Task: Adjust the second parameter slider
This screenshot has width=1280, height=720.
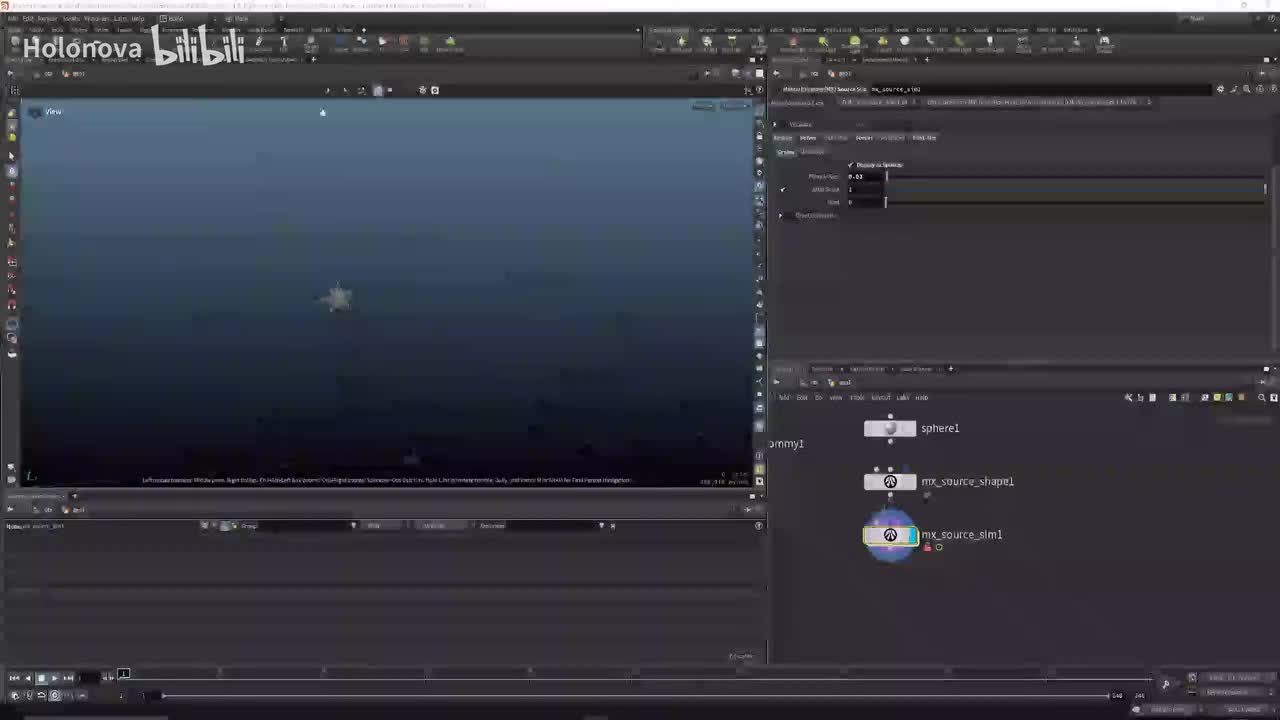Action: click(x=1075, y=189)
